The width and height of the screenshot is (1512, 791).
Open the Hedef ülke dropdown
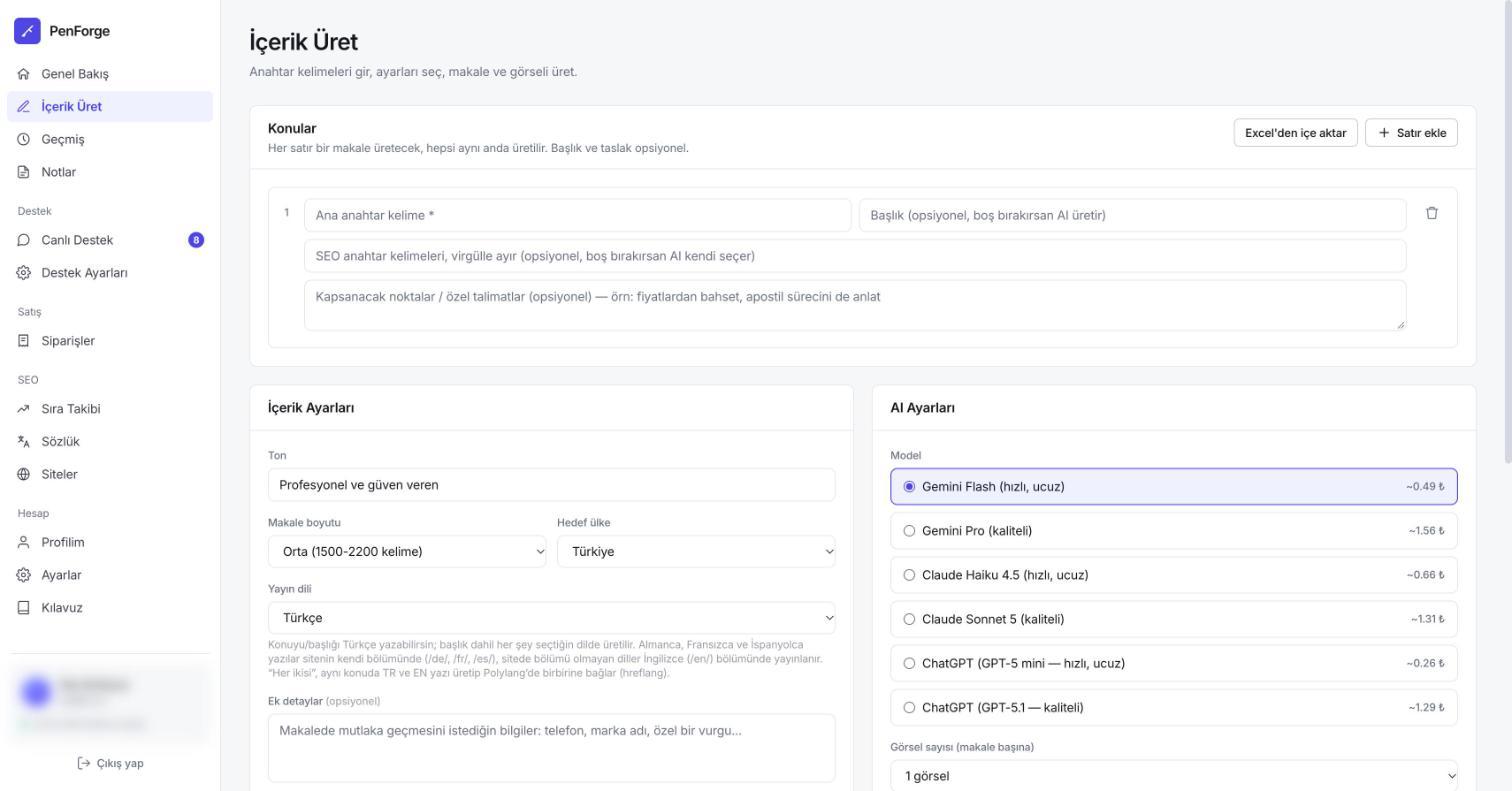[x=696, y=552]
